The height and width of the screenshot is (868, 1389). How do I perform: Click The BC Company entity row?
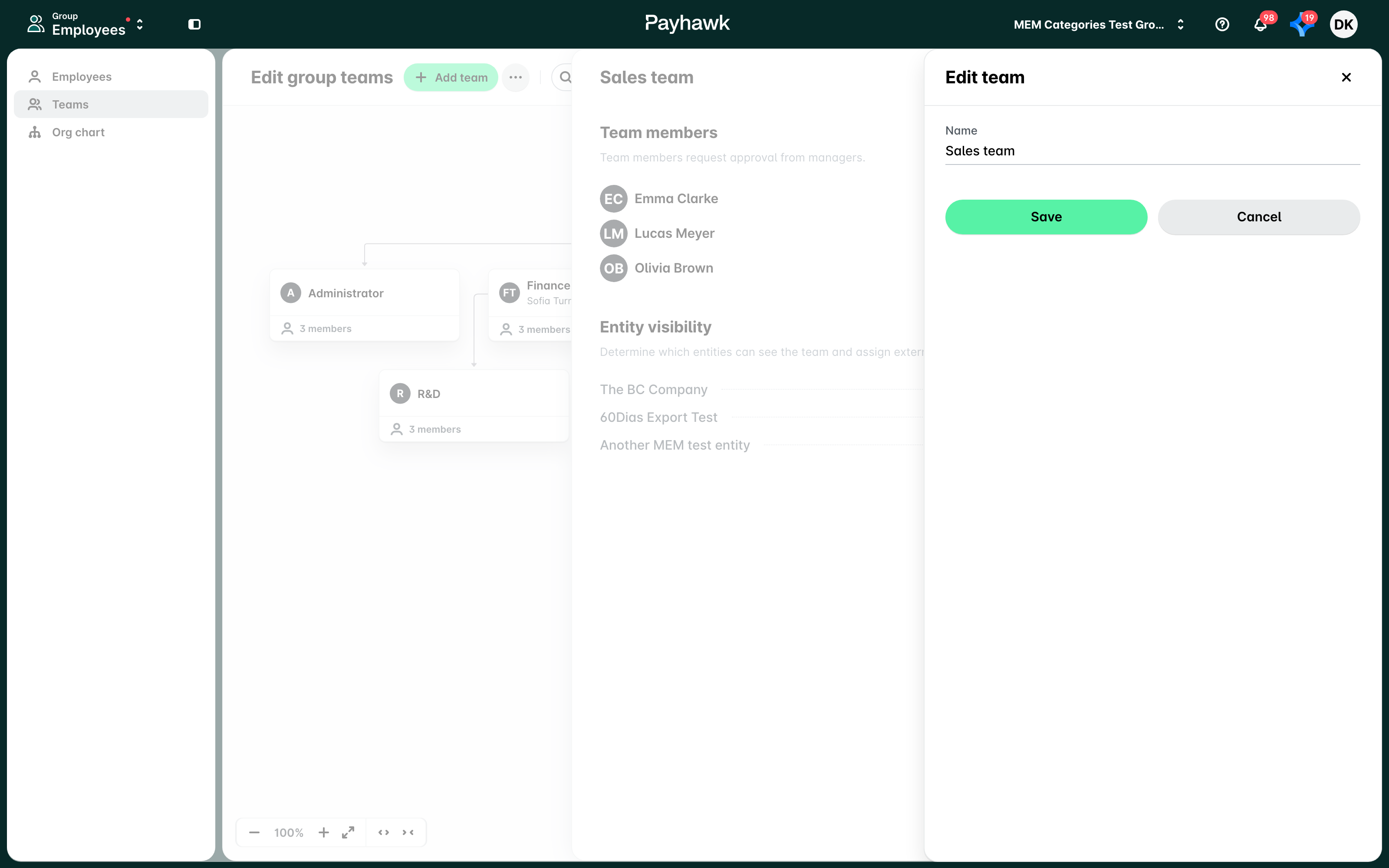[x=762, y=390]
